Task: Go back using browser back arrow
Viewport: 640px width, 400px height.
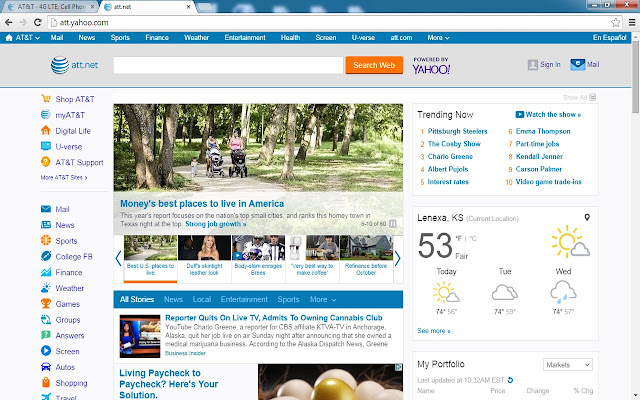Action: (x=9, y=22)
